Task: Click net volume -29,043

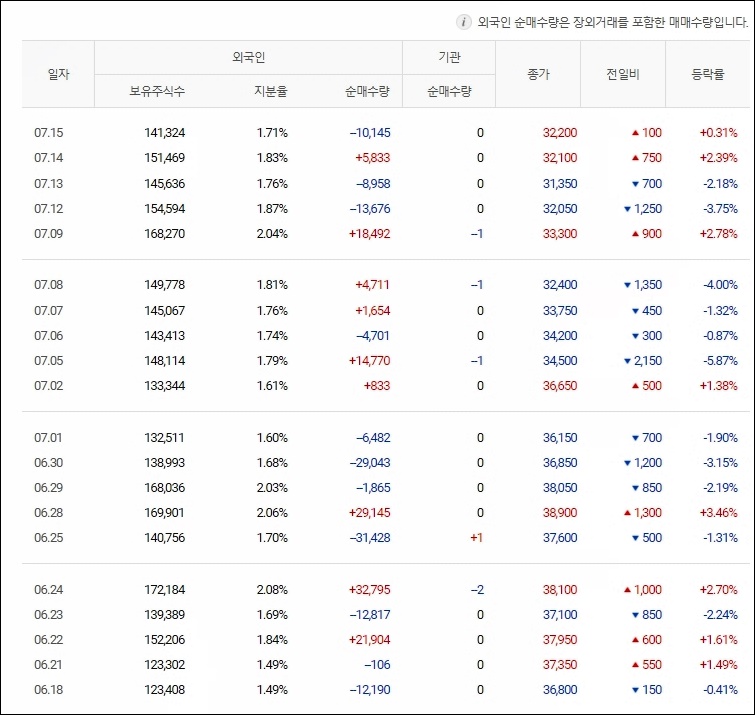Action: click(x=370, y=463)
